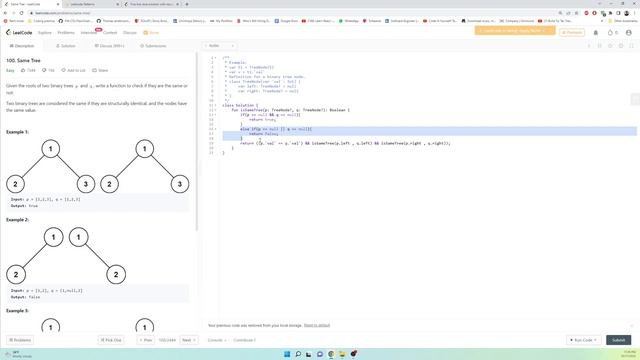This screenshot has width=640, height=360.
Task: Click the Contribute link
Action: click(244, 340)
